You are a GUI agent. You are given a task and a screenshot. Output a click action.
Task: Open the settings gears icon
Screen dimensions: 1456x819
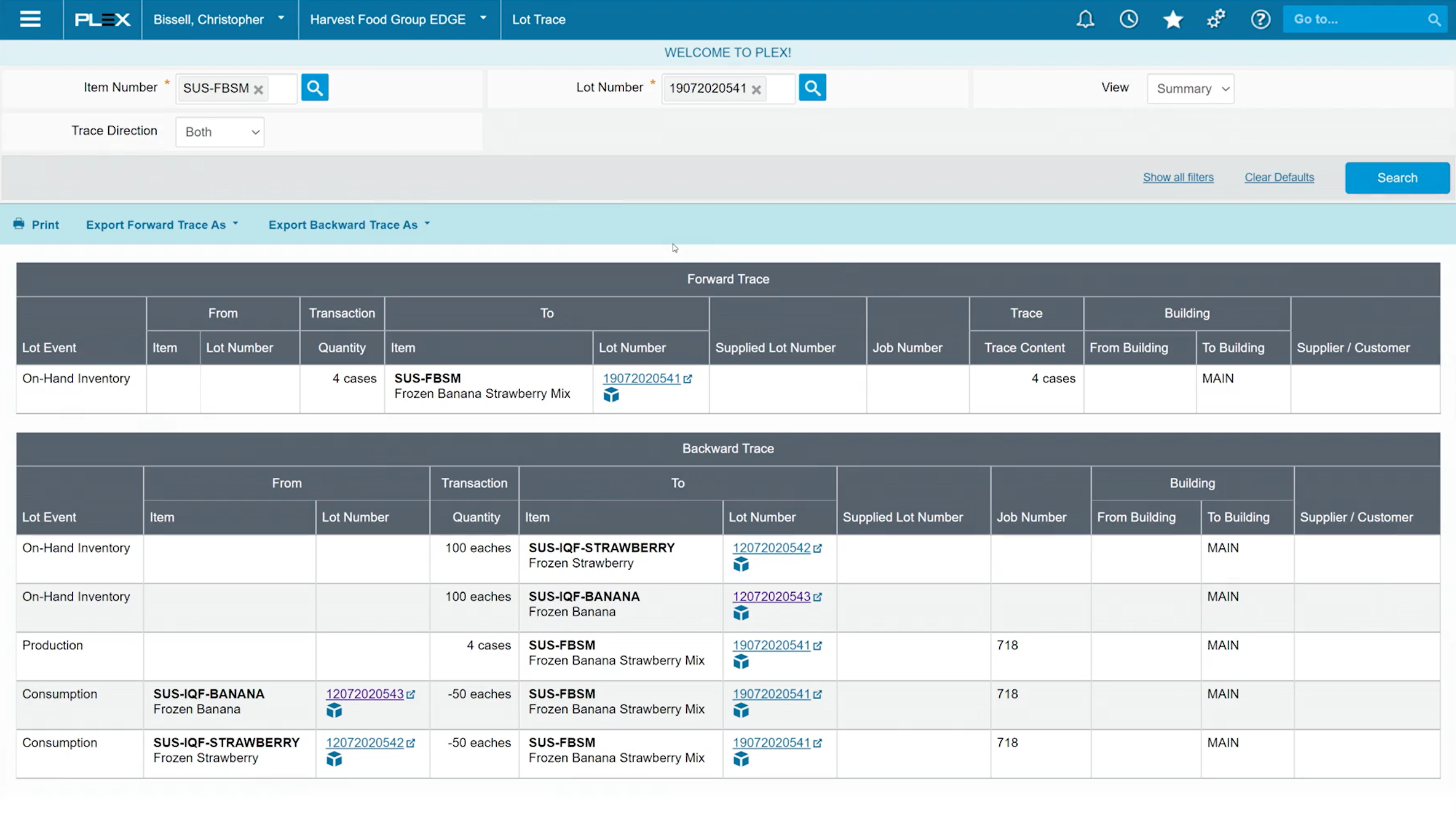click(x=1216, y=19)
